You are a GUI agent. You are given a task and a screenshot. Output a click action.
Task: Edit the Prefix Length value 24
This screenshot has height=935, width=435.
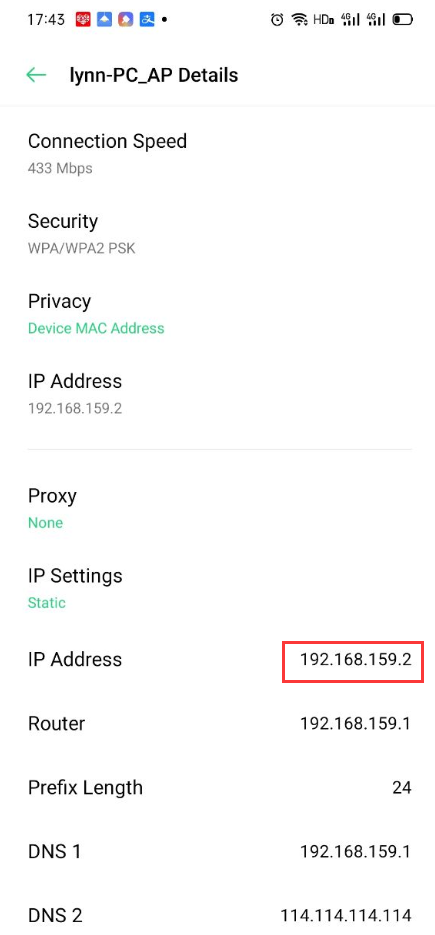pos(217,788)
